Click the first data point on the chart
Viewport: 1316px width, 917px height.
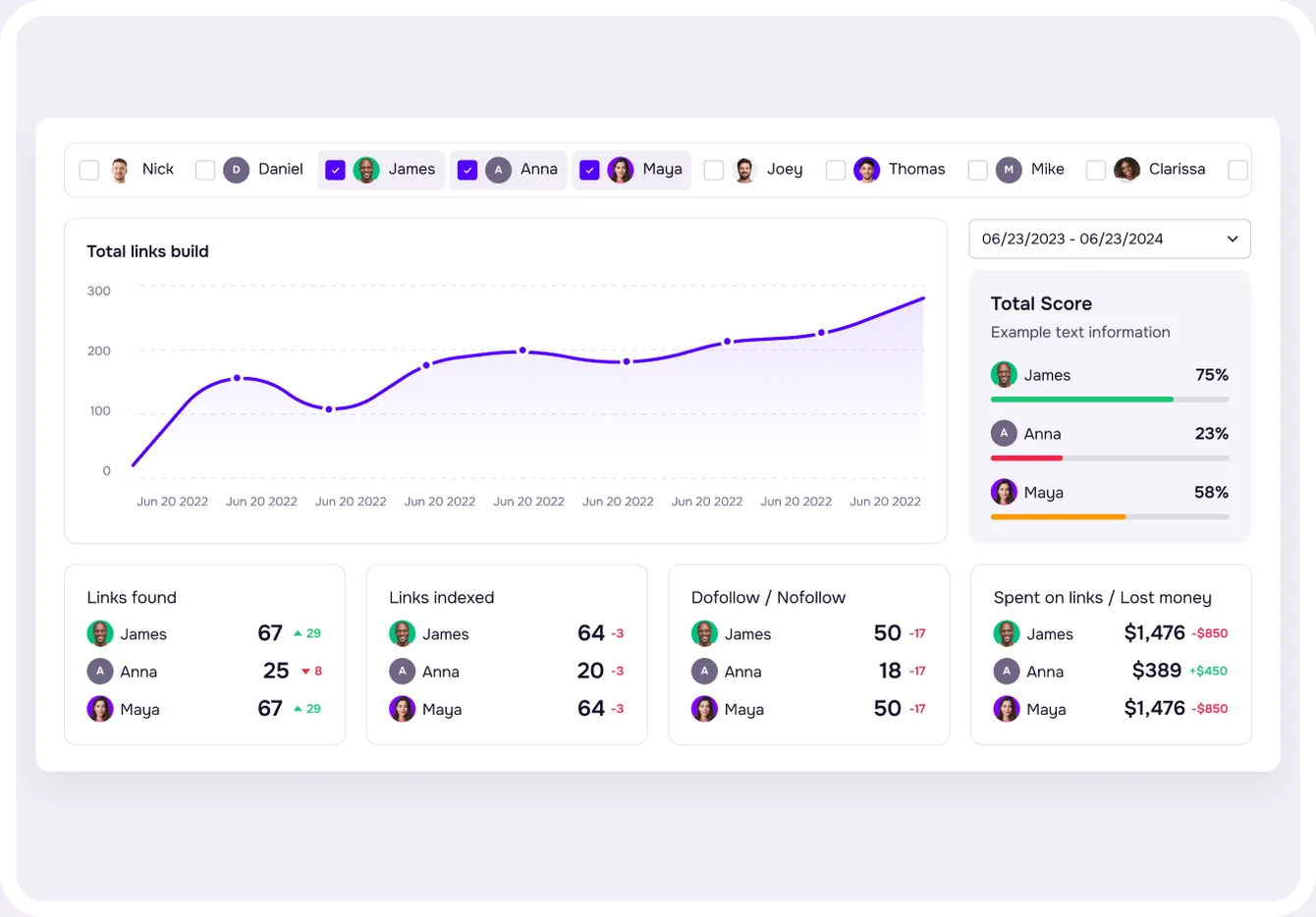pyautogui.click(x=237, y=378)
